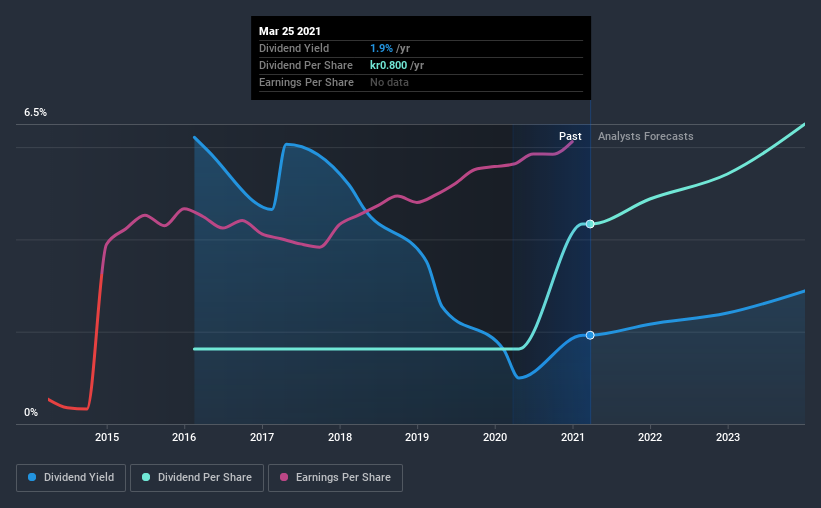Click the teal Dividend Per Share legend dot
The height and width of the screenshot is (508, 821).
[146, 477]
